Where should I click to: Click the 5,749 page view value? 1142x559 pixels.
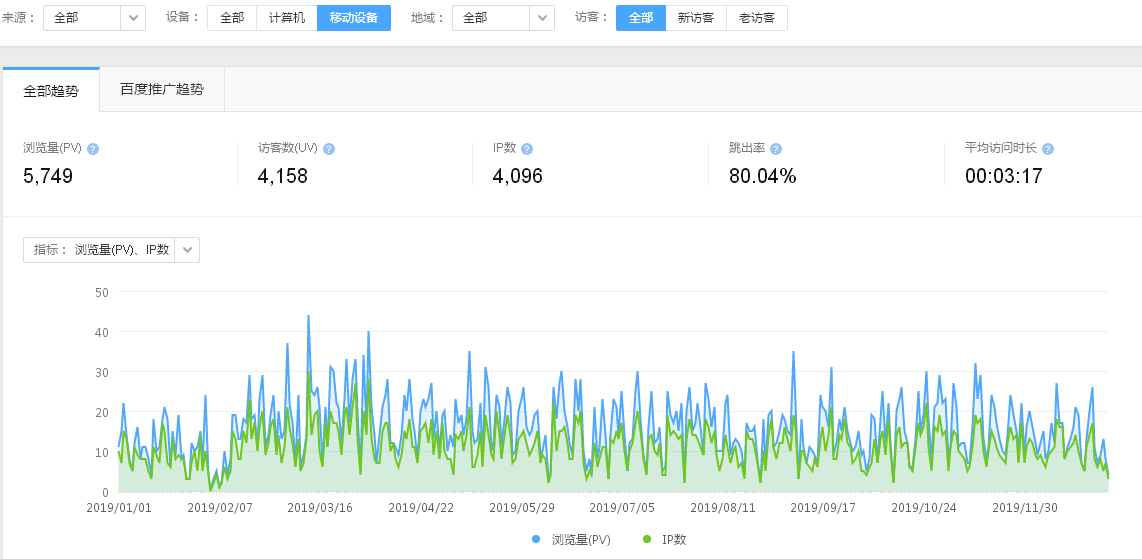click(48, 176)
